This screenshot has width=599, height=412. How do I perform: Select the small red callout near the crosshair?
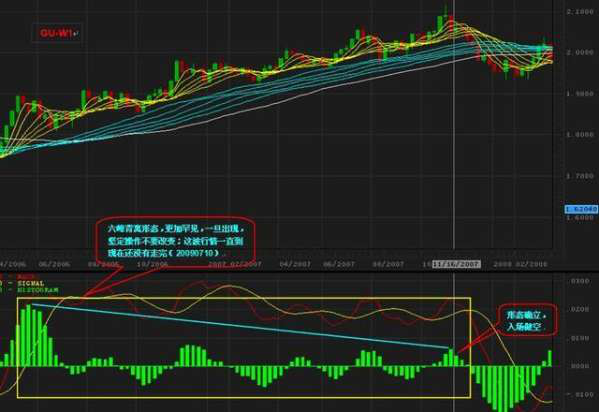527,320
